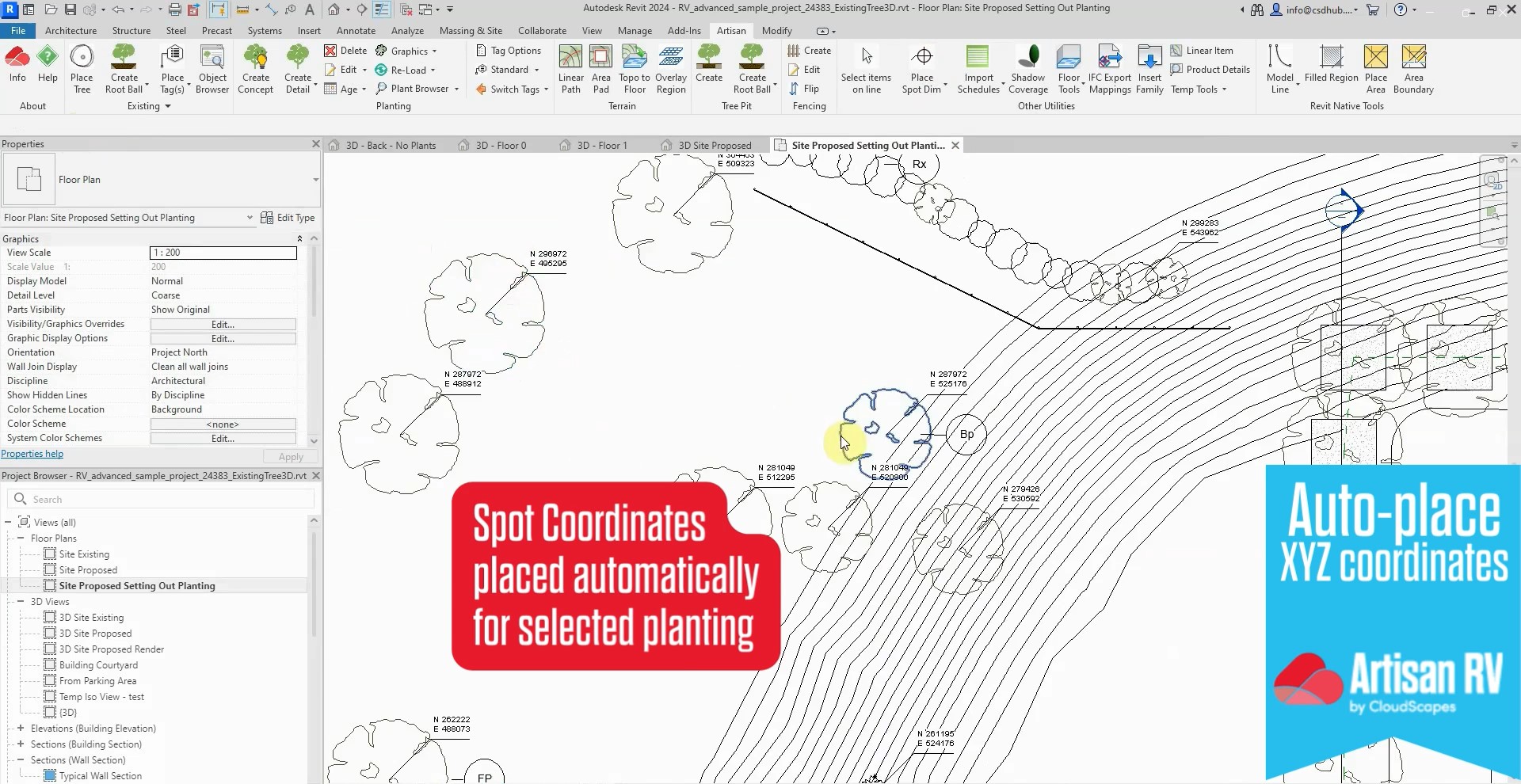Click Edit Type button
This screenshot has height=784, width=1521.
coord(288,218)
